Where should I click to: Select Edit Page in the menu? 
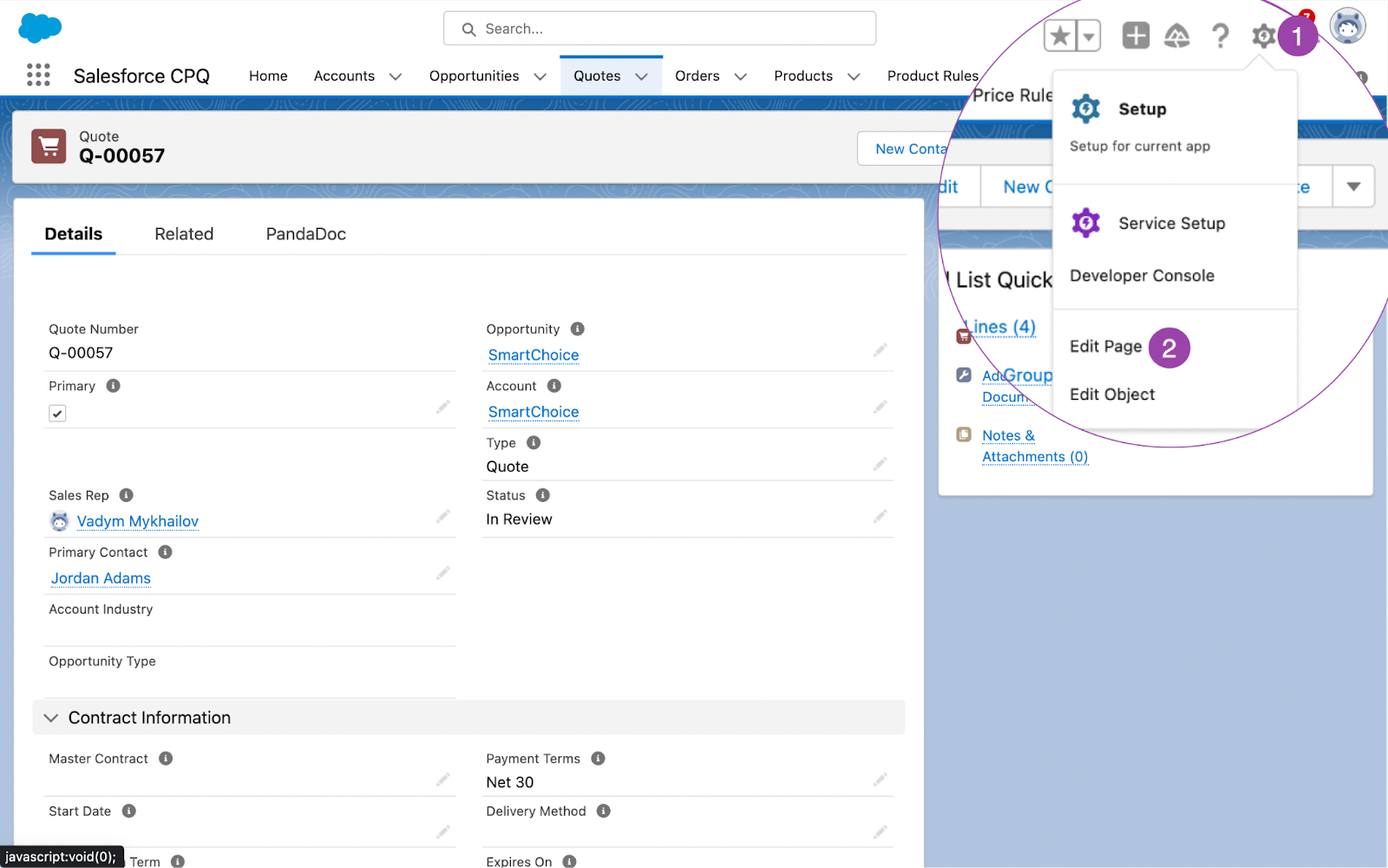point(1105,347)
